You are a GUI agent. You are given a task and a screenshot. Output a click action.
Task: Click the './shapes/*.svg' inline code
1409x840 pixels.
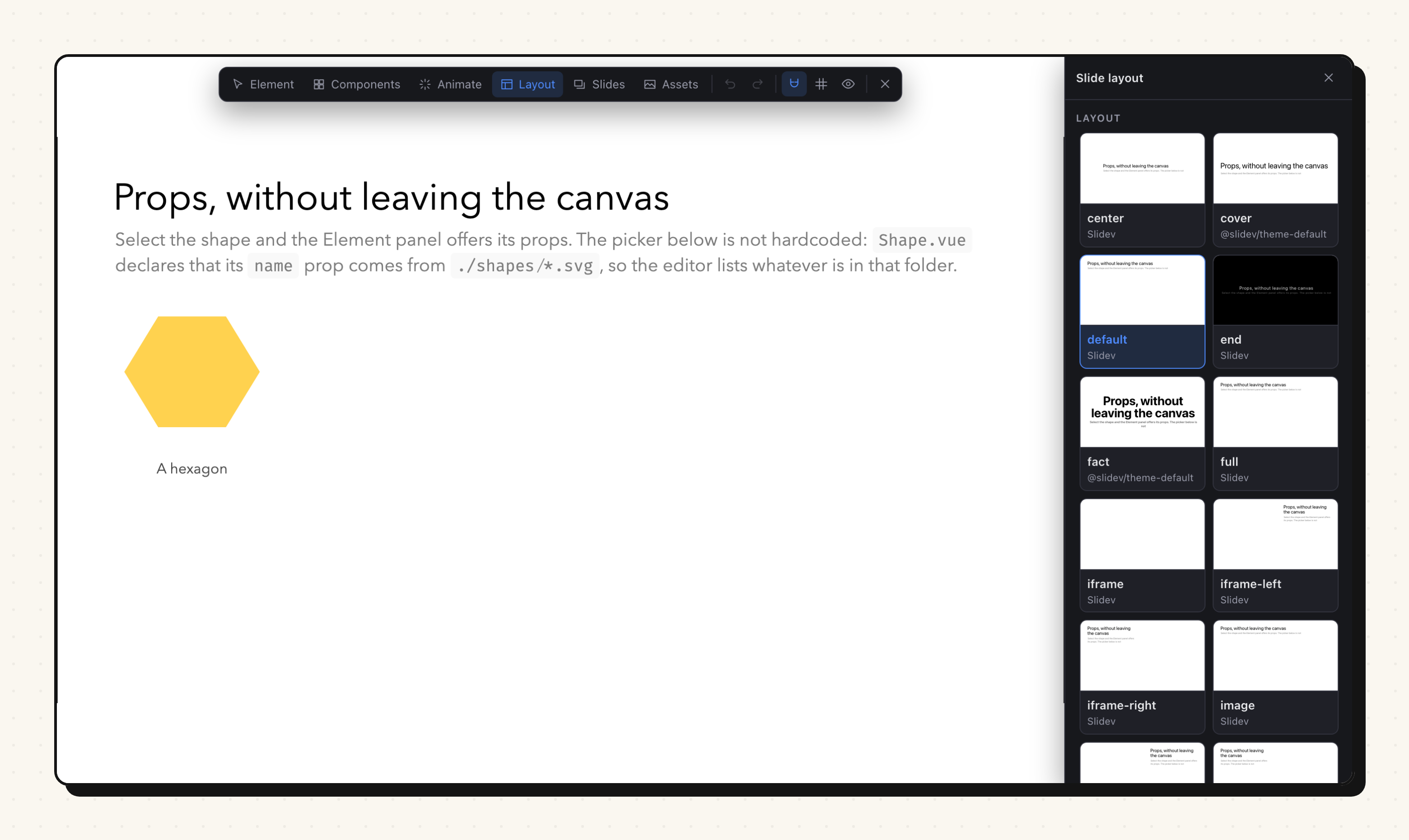click(x=525, y=266)
